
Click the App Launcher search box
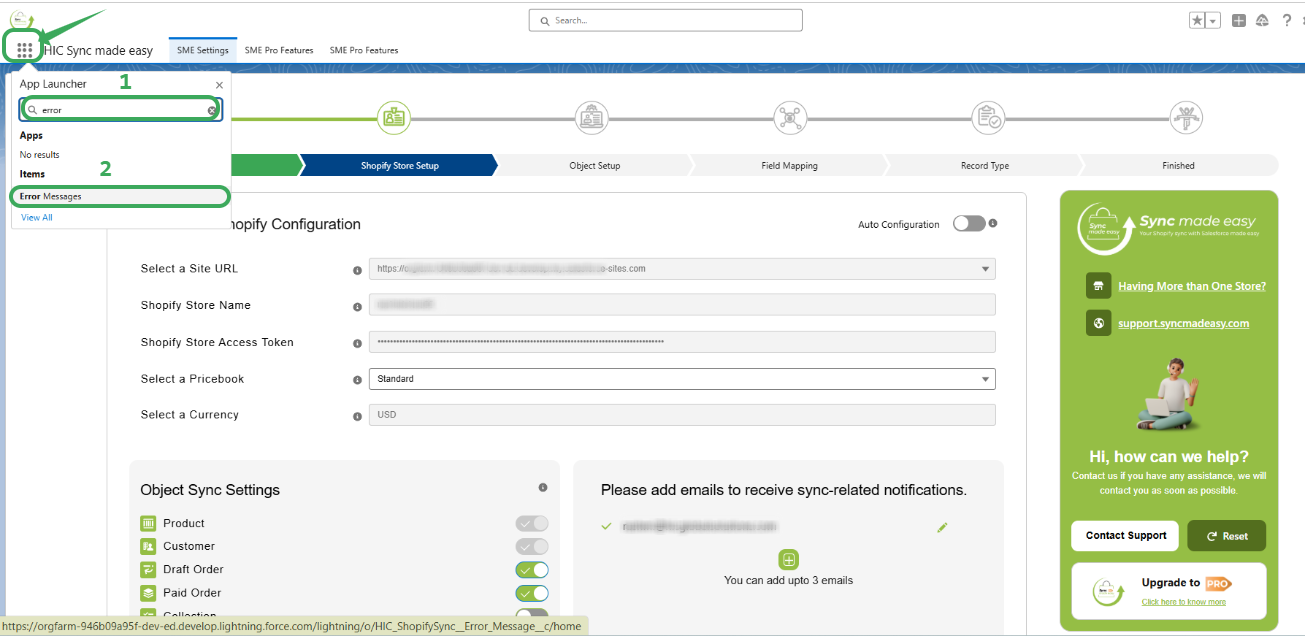click(x=121, y=110)
